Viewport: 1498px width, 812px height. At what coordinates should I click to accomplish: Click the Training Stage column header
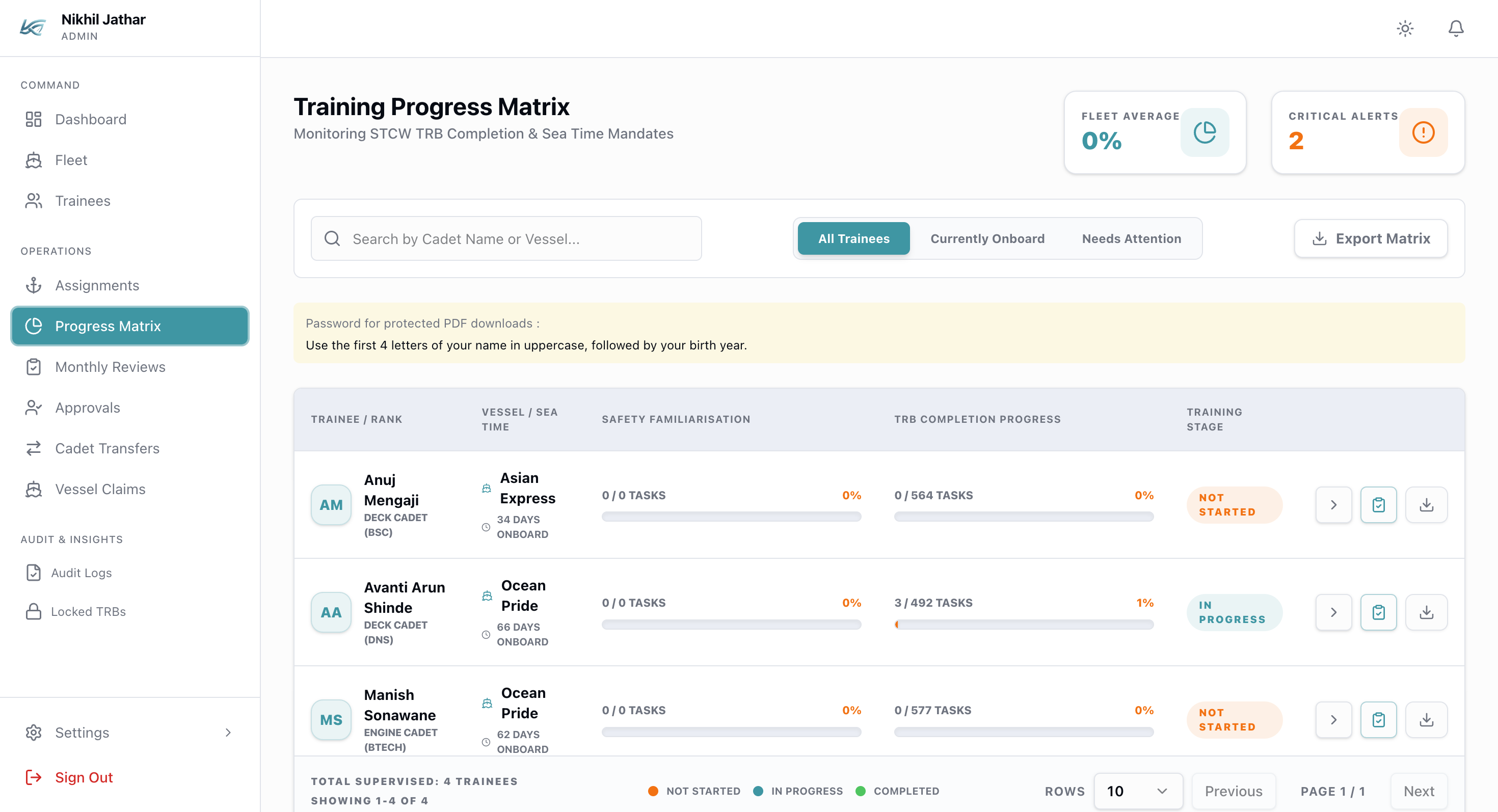[x=1214, y=419]
